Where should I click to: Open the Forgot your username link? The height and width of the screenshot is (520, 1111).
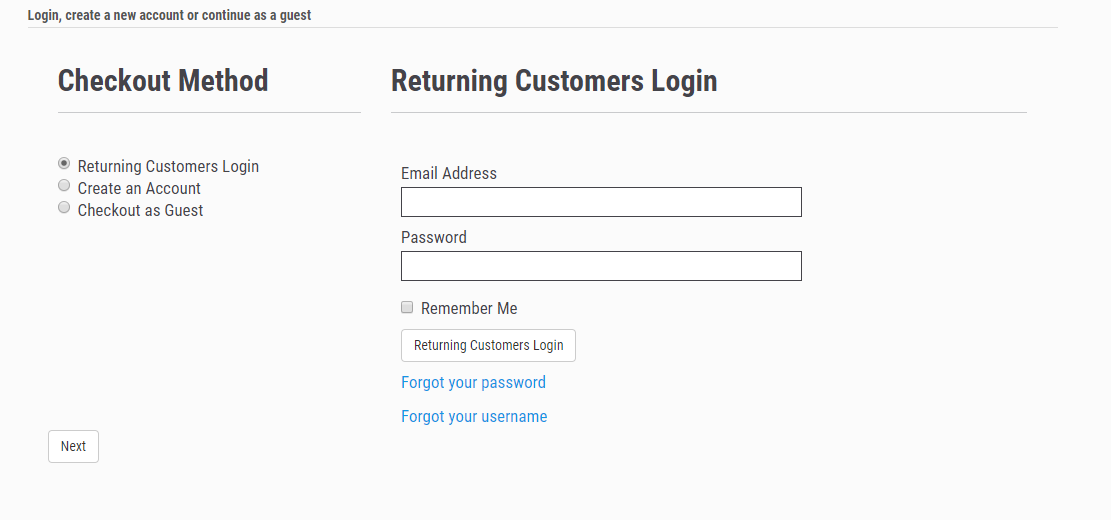[x=474, y=416]
